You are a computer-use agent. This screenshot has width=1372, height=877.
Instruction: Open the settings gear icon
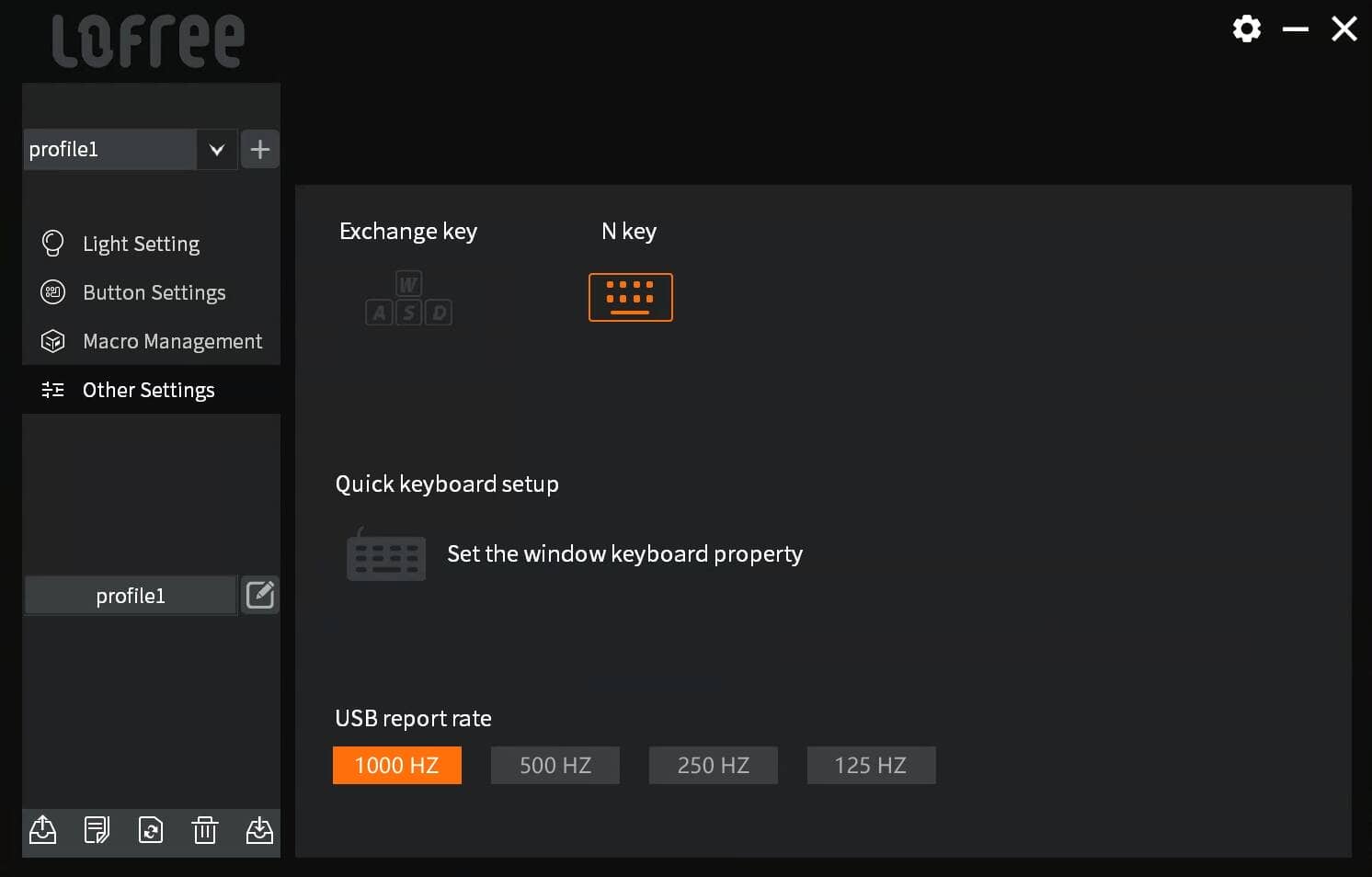(x=1246, y=28)
